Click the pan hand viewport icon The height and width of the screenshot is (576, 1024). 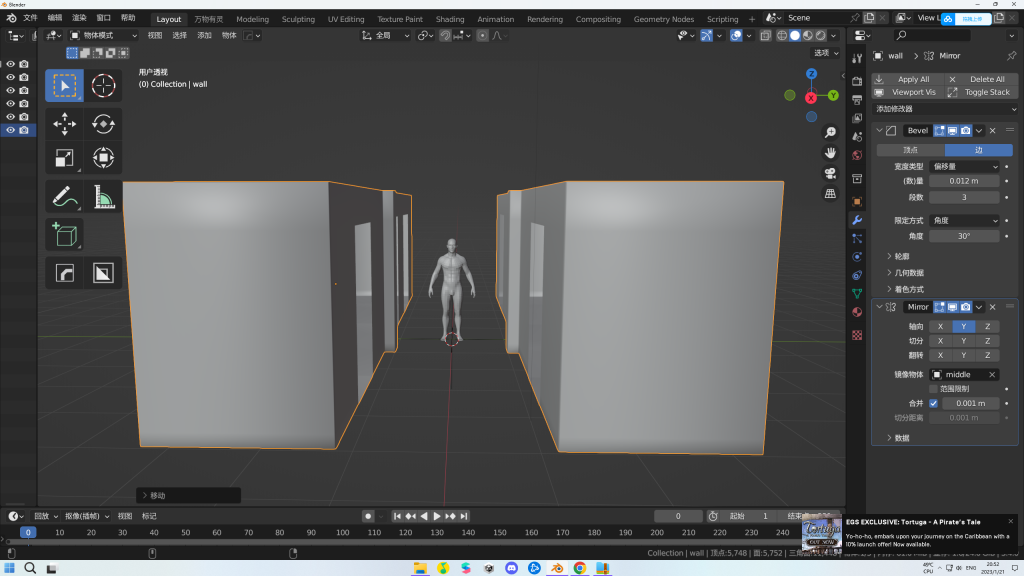click(830, 153)
